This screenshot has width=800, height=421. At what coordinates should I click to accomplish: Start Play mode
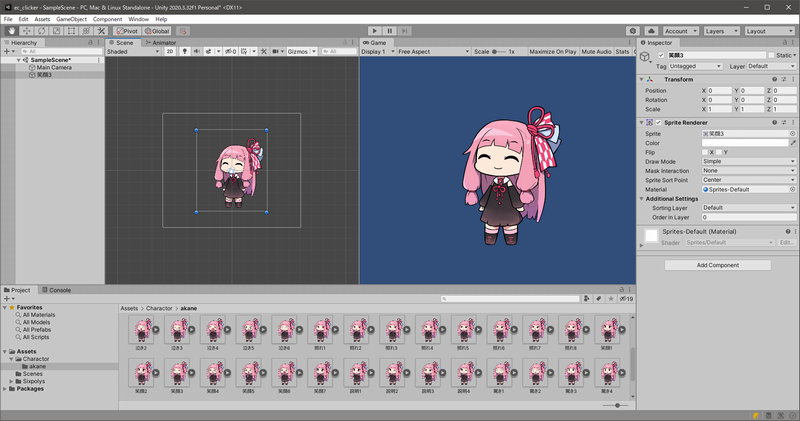pyautogui.click(x=374, y=31)
